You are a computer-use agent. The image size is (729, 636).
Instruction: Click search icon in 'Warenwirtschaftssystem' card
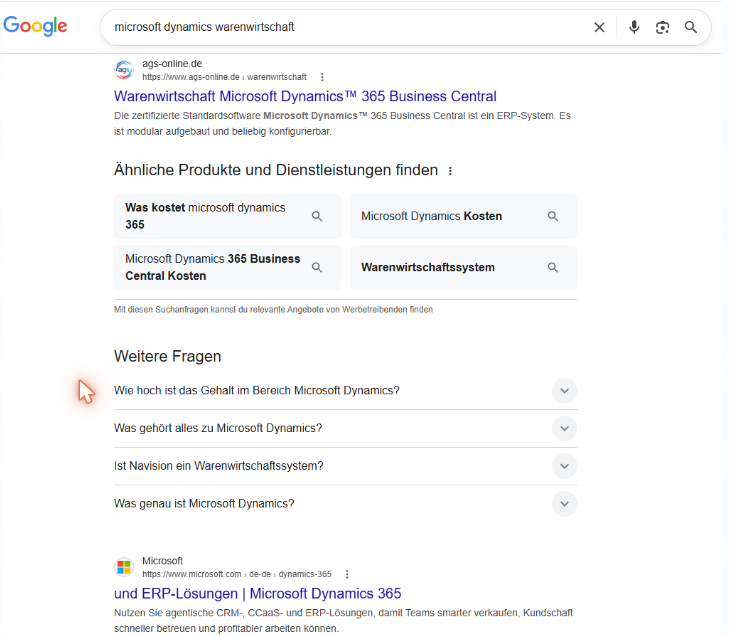[553, 267]
